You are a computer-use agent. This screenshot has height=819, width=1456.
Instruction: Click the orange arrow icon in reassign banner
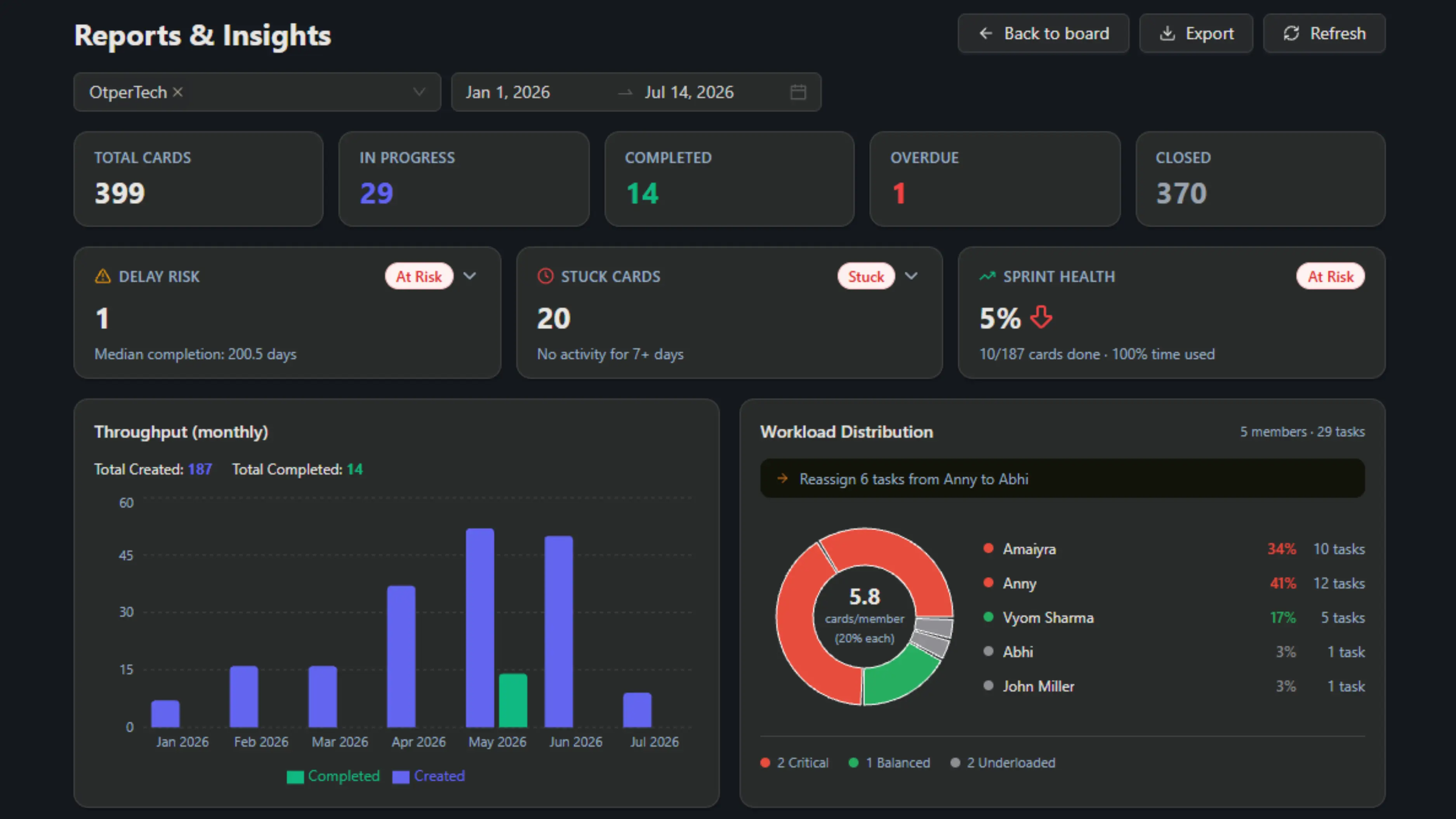tap(782, 478)
